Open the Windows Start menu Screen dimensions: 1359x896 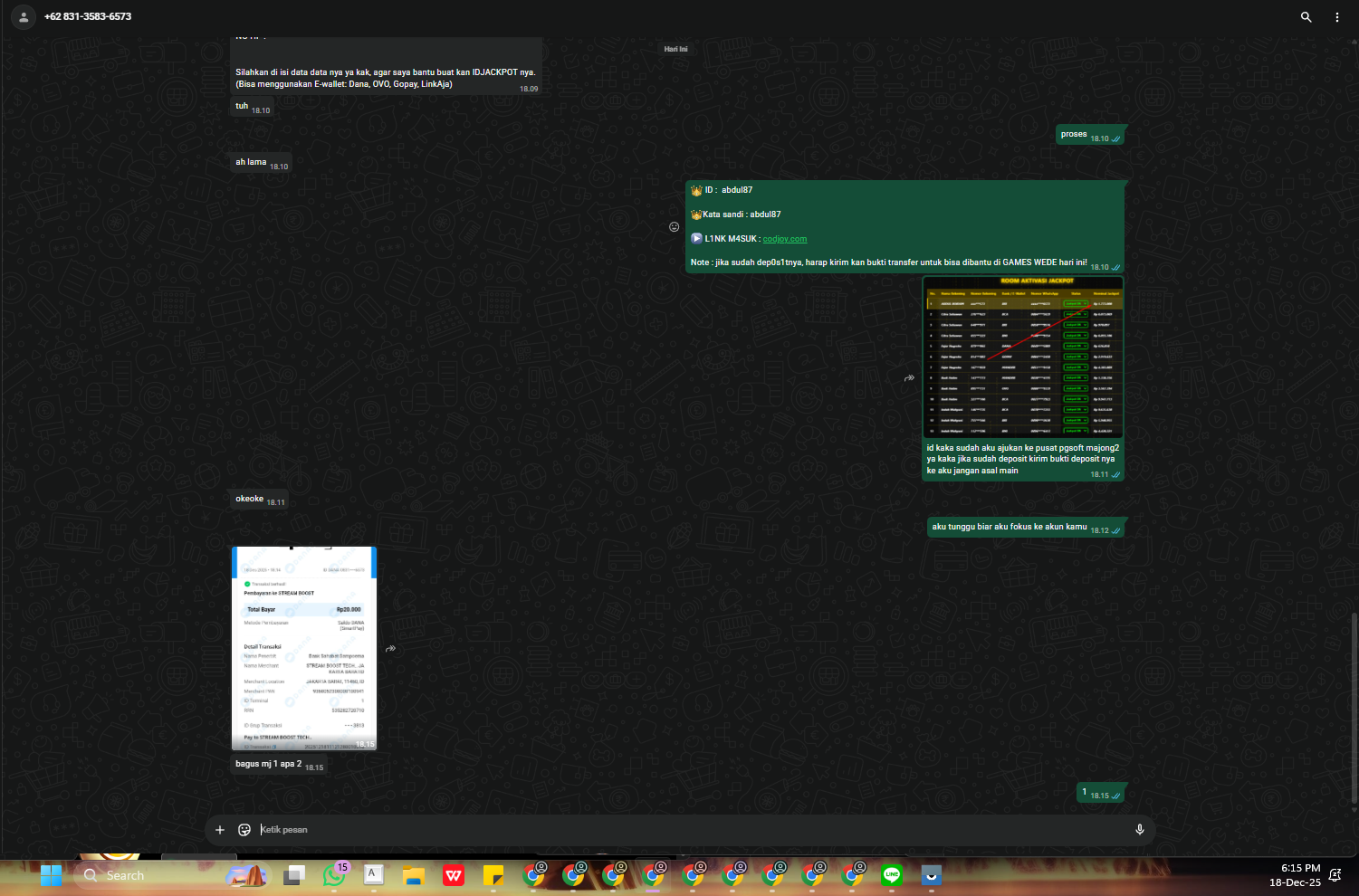[51, 875]
